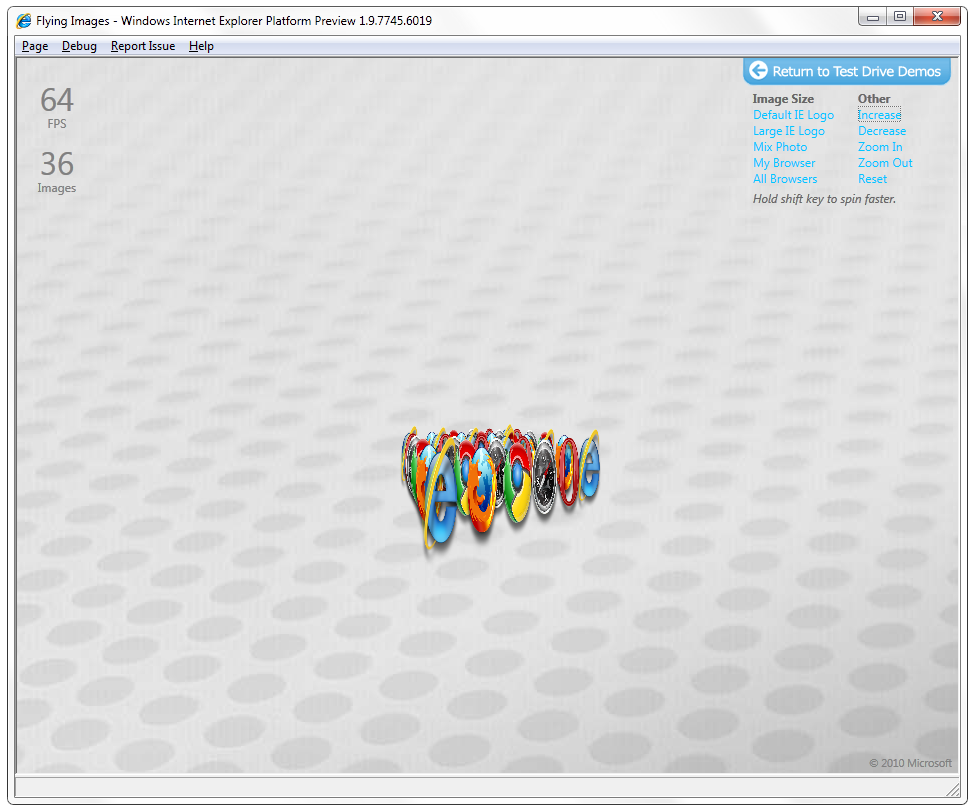Click the Internet Explorer title bar icon
This screenshot has width=971, height=811.
[x=24, y=20]
